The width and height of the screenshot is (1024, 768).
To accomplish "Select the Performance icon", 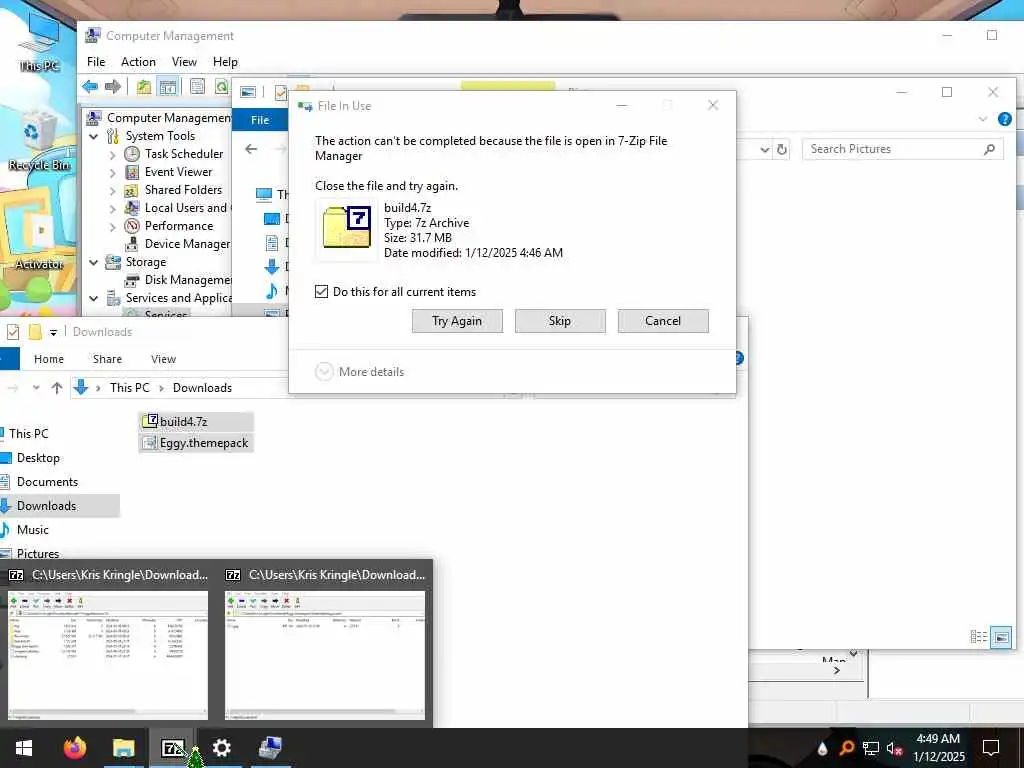I will coord(132,226).
